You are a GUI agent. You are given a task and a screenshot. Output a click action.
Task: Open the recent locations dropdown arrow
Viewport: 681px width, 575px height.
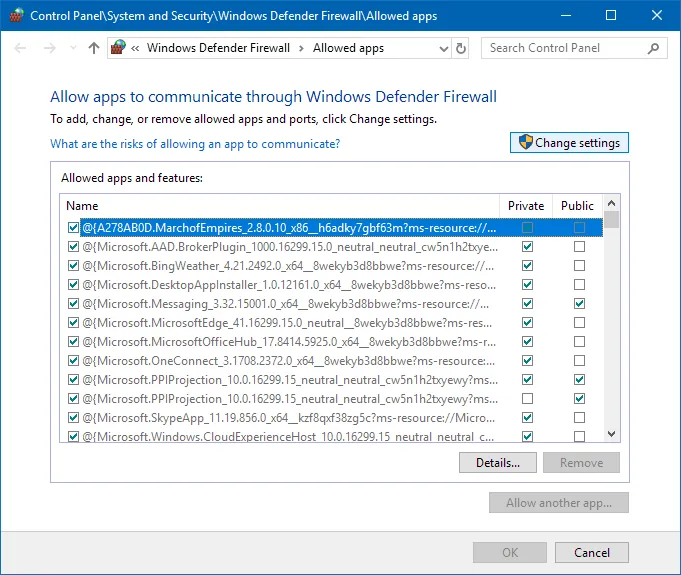coord(73,48)
